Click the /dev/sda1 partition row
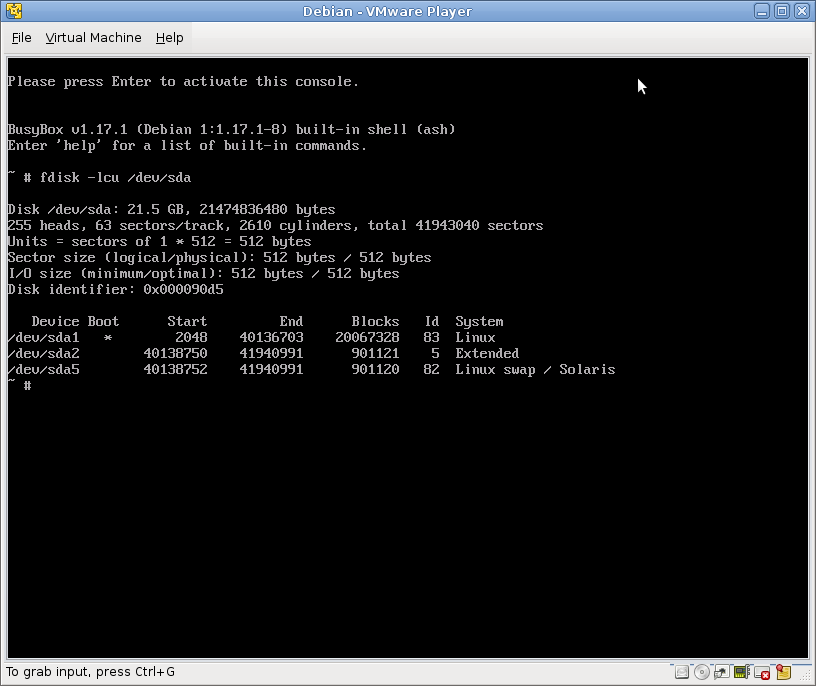Image resolution: width=816 pixels, height=686 pixels. coord(251,337)
